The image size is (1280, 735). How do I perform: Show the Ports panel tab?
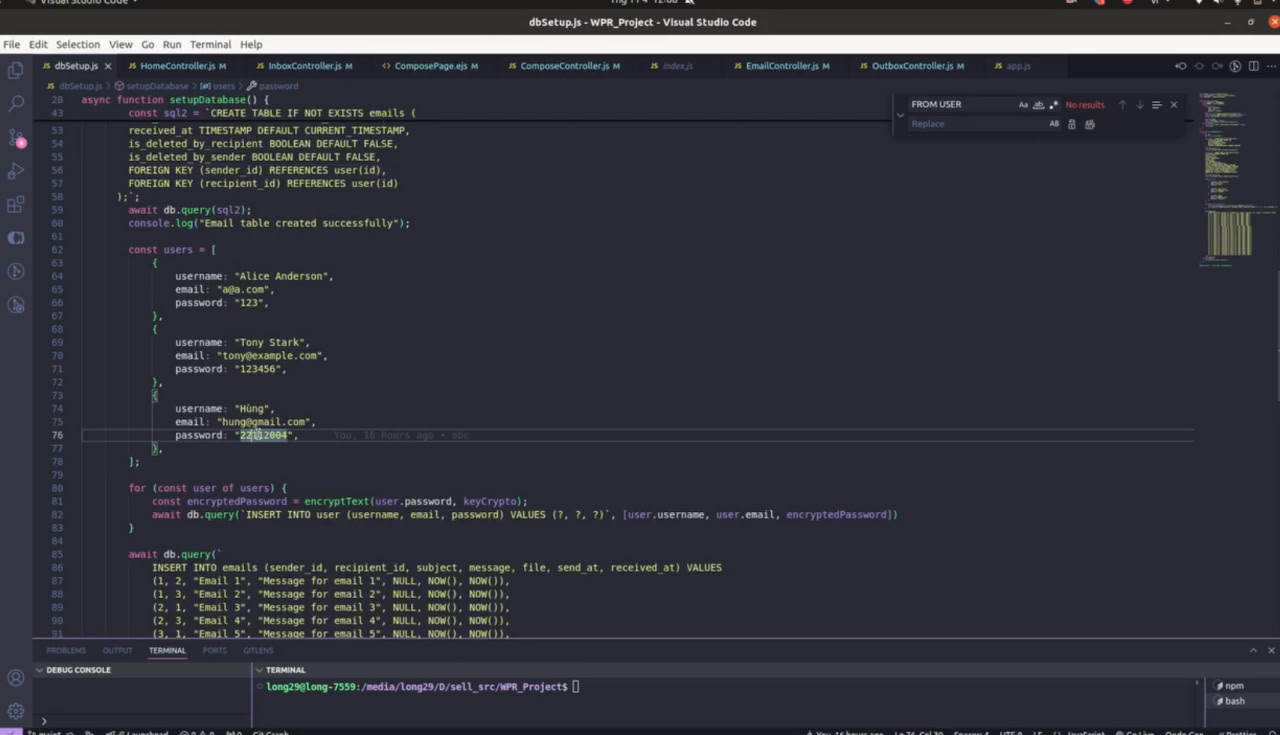(214, 651)
